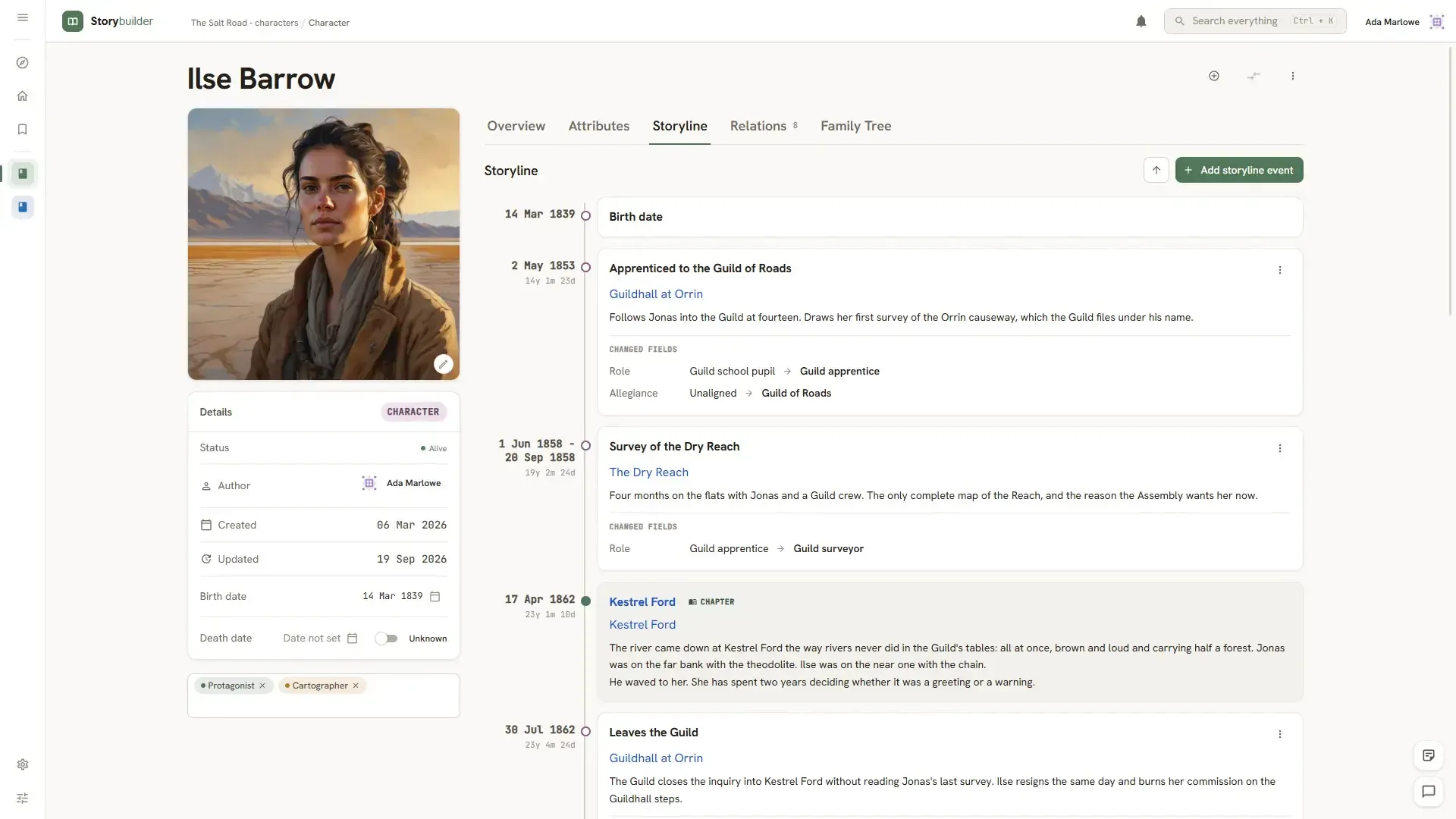Open settings gear in sidebar
Screen dimensions: 1456x819
click(x=23, y=764)
